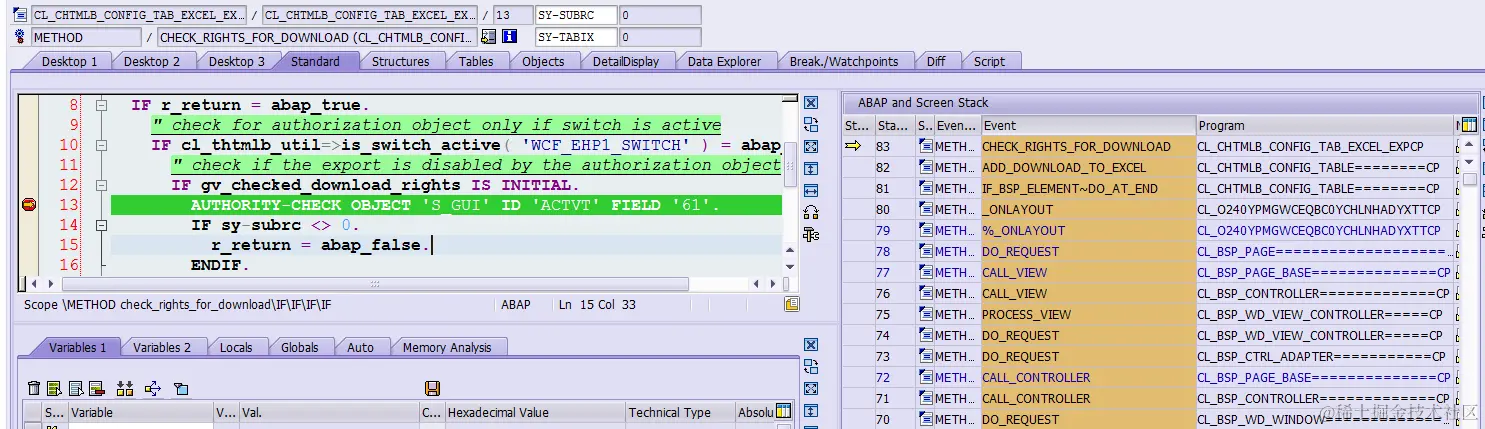Click the yellow arrow marker in stack row 83

pos(853,146)
